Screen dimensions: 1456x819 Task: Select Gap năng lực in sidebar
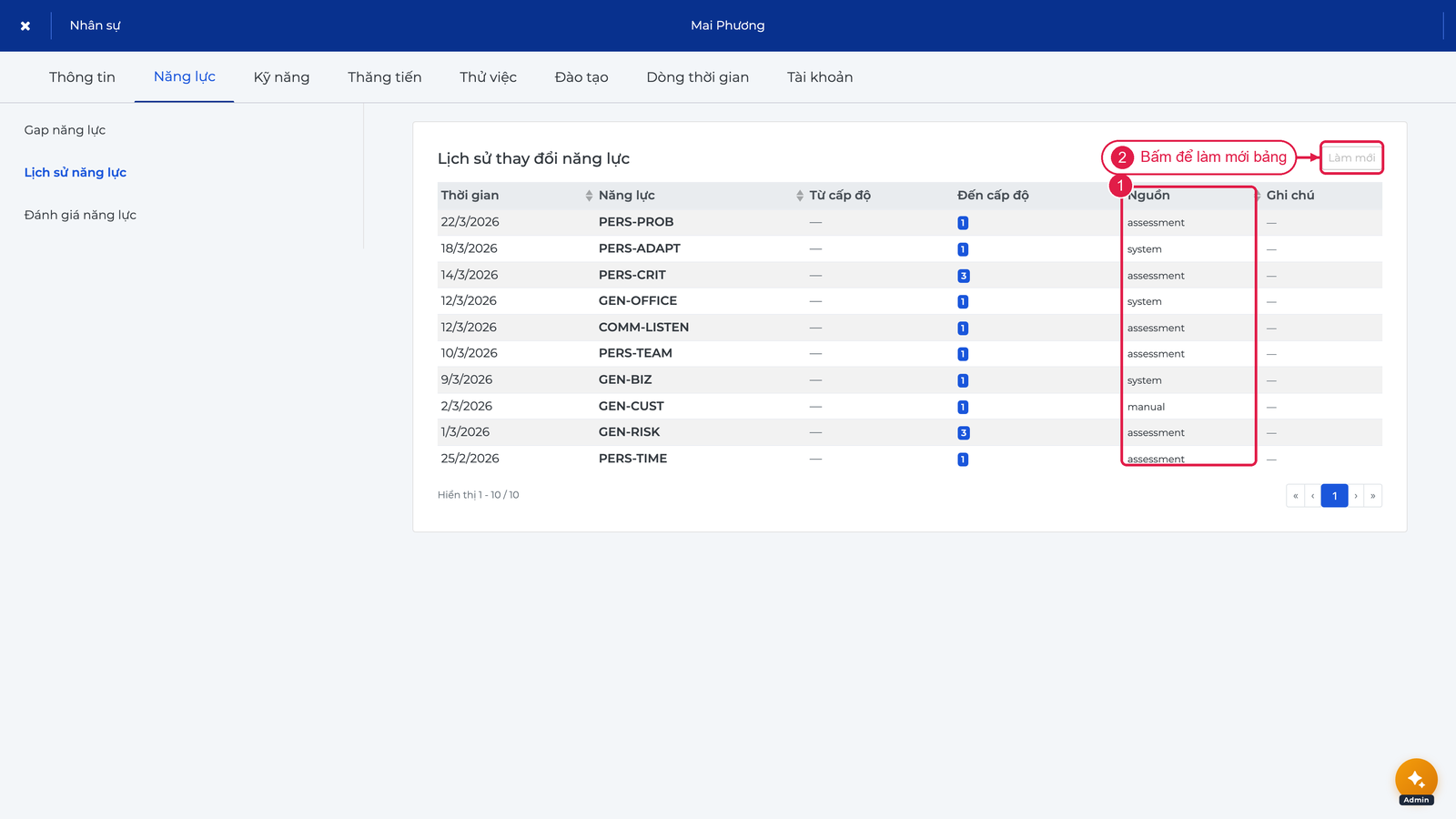pyautogui.click(x=65, y=130)
